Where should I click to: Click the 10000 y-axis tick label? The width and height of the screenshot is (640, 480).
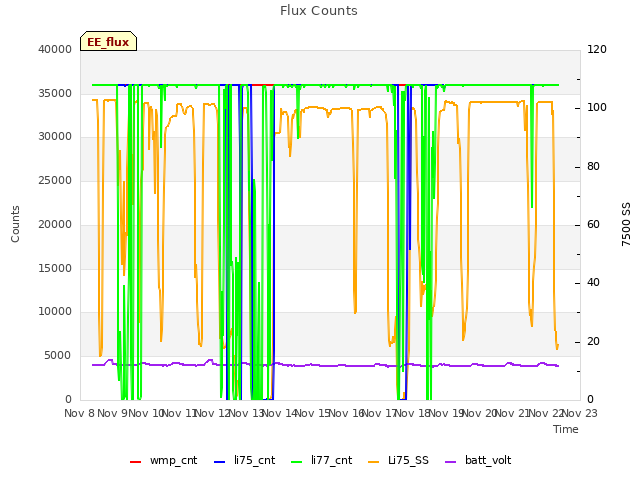(55, 312)
